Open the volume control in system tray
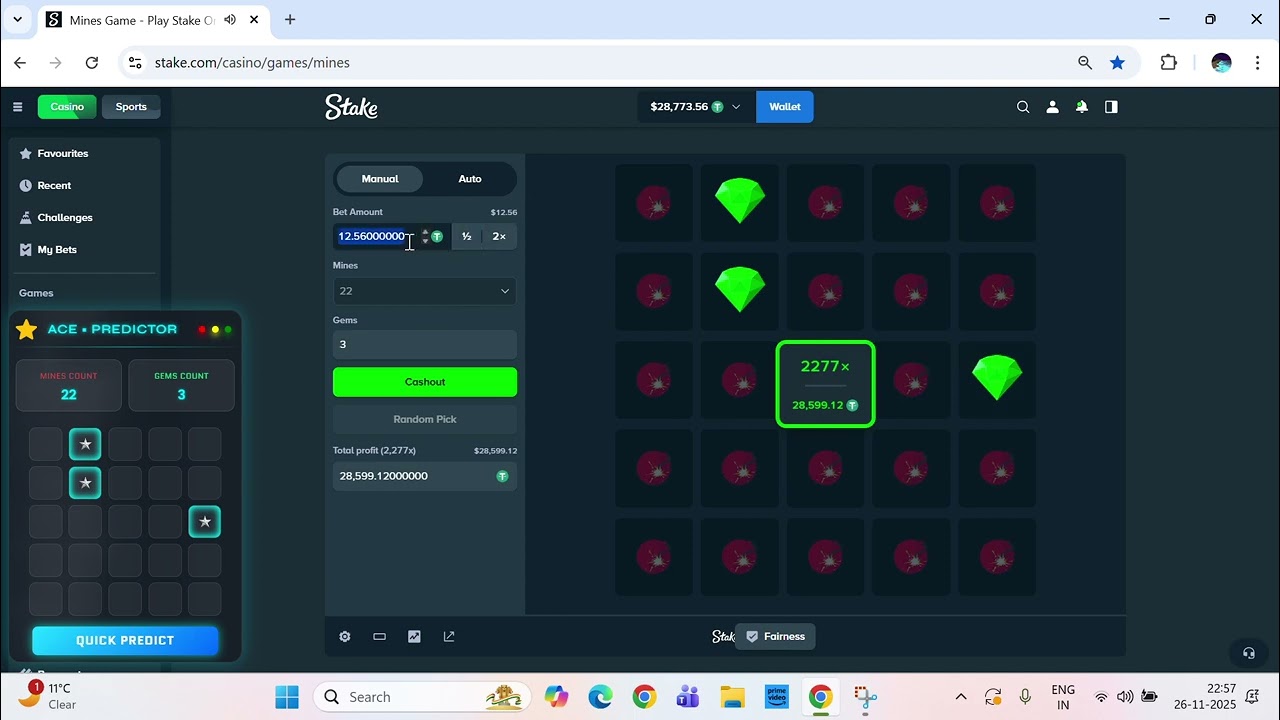 1125,697
